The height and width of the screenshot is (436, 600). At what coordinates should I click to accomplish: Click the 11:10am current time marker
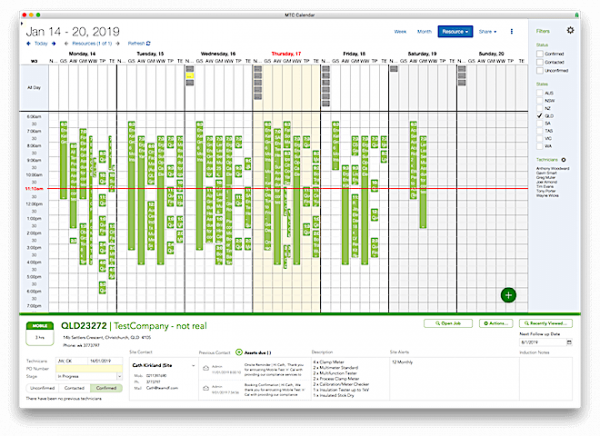(x=34, y=189)
